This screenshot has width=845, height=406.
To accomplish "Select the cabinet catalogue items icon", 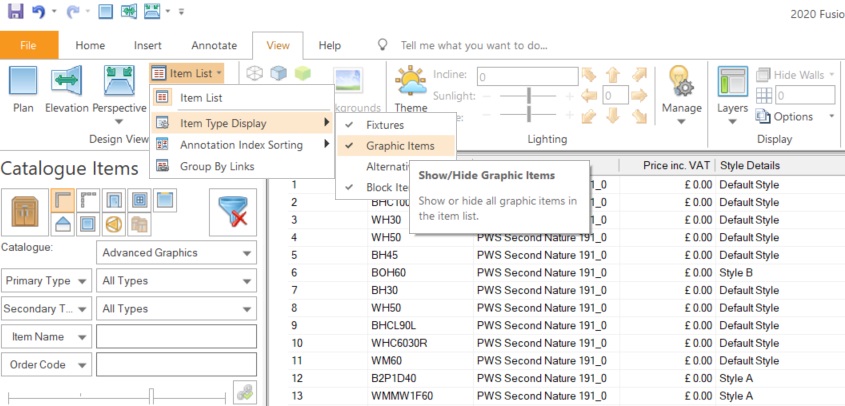I will [x=24, y=212].
